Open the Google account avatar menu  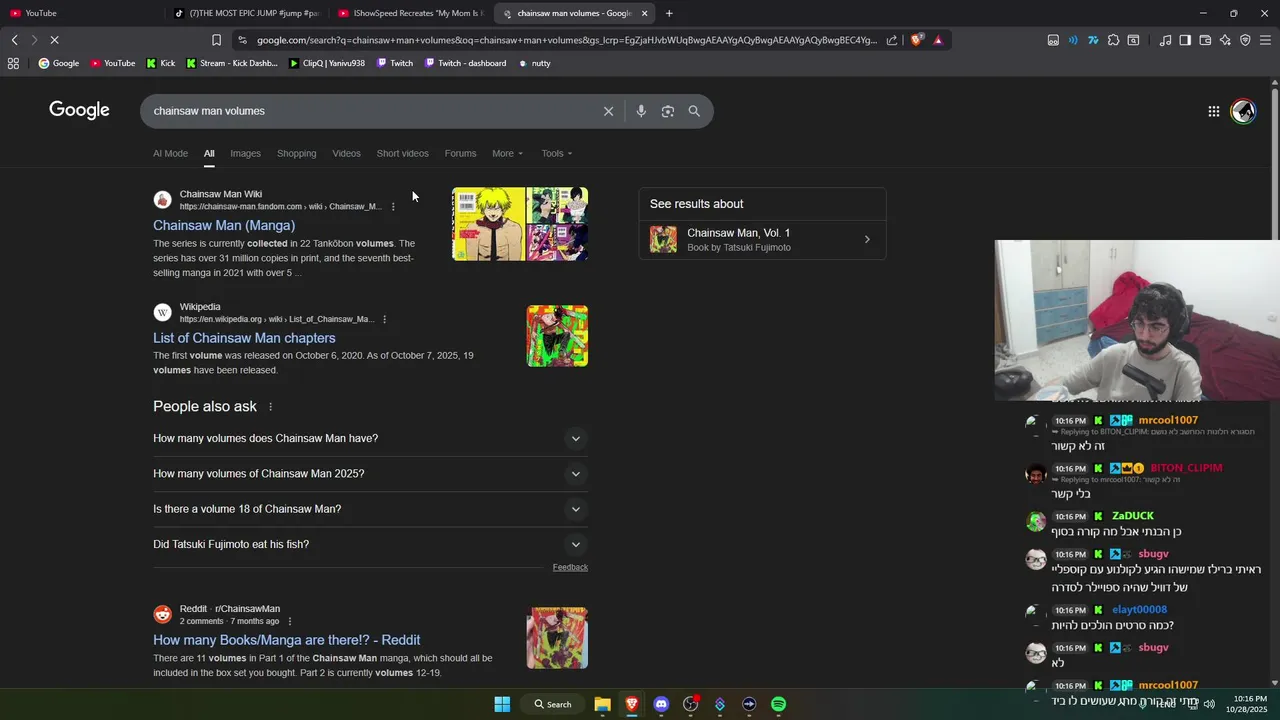click(x=1243, y=111)
